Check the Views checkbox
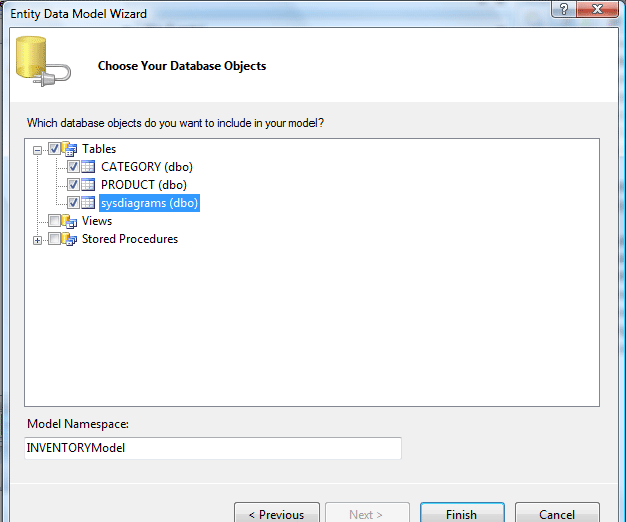This screenshot has width=626, height=522. pyautogui.click(x=54, y=220)
